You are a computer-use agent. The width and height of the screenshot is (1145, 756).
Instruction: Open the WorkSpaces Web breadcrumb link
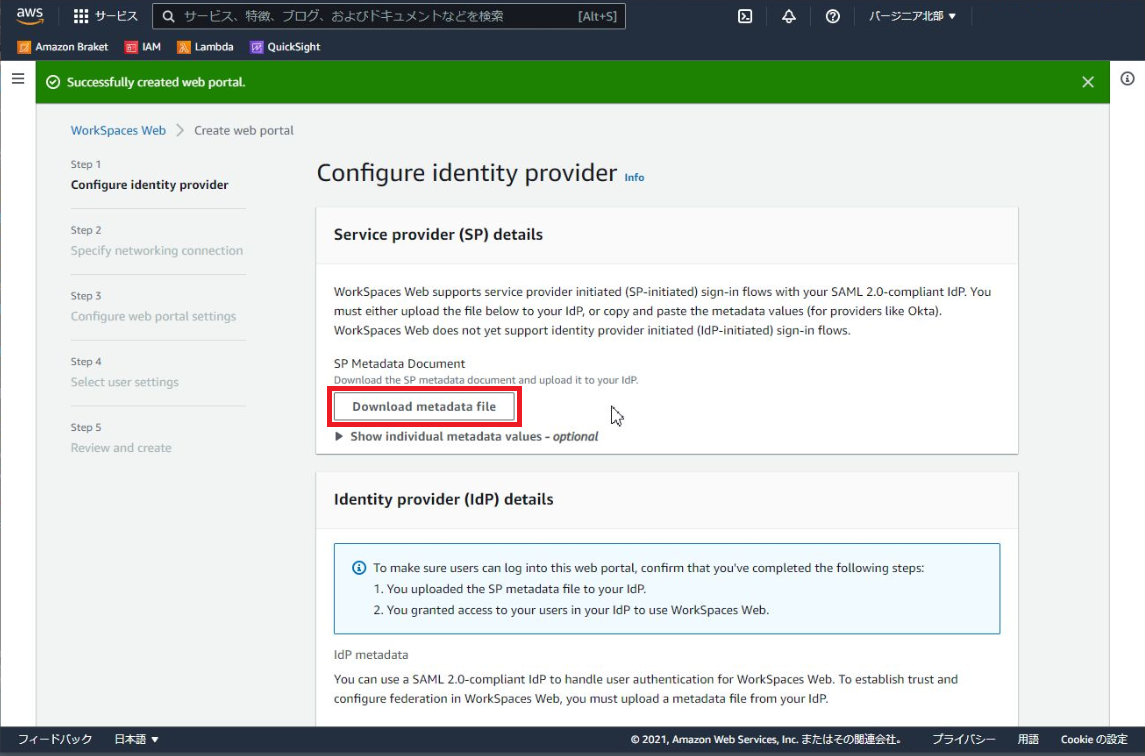tap(118, 130)
